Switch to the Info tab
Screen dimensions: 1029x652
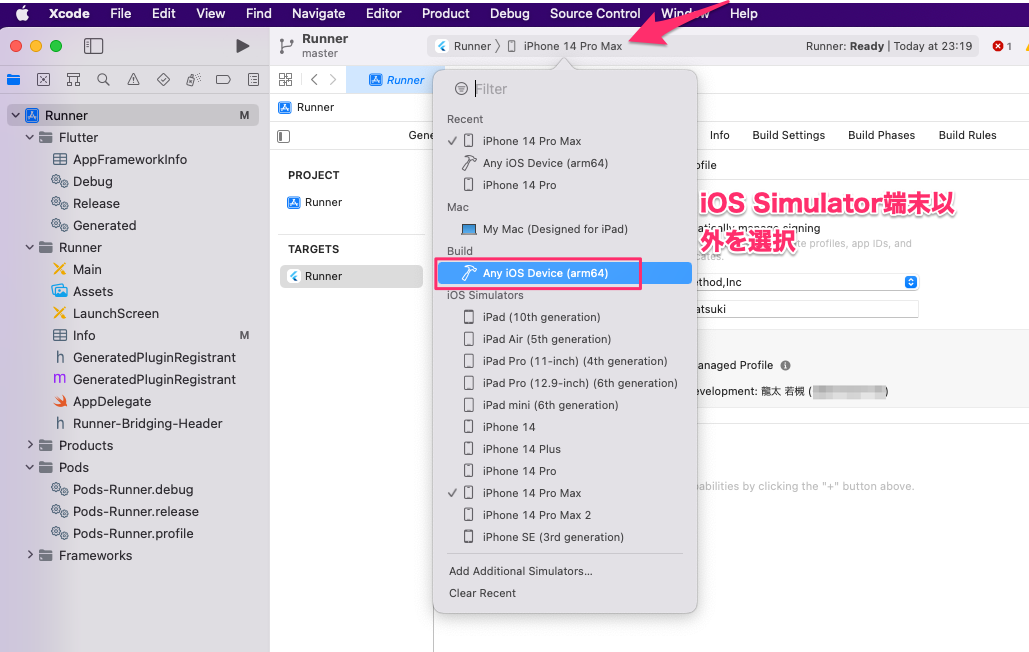719,135
